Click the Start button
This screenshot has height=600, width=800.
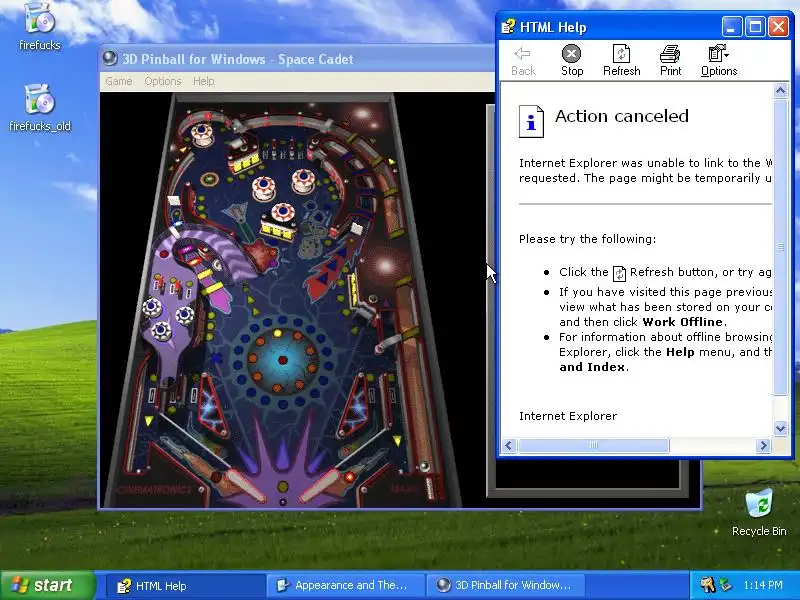[47, 585]
